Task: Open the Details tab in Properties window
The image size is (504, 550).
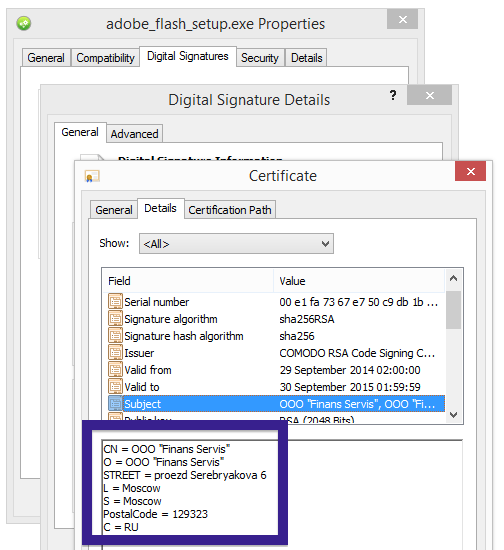Action: tap(307, 58)
